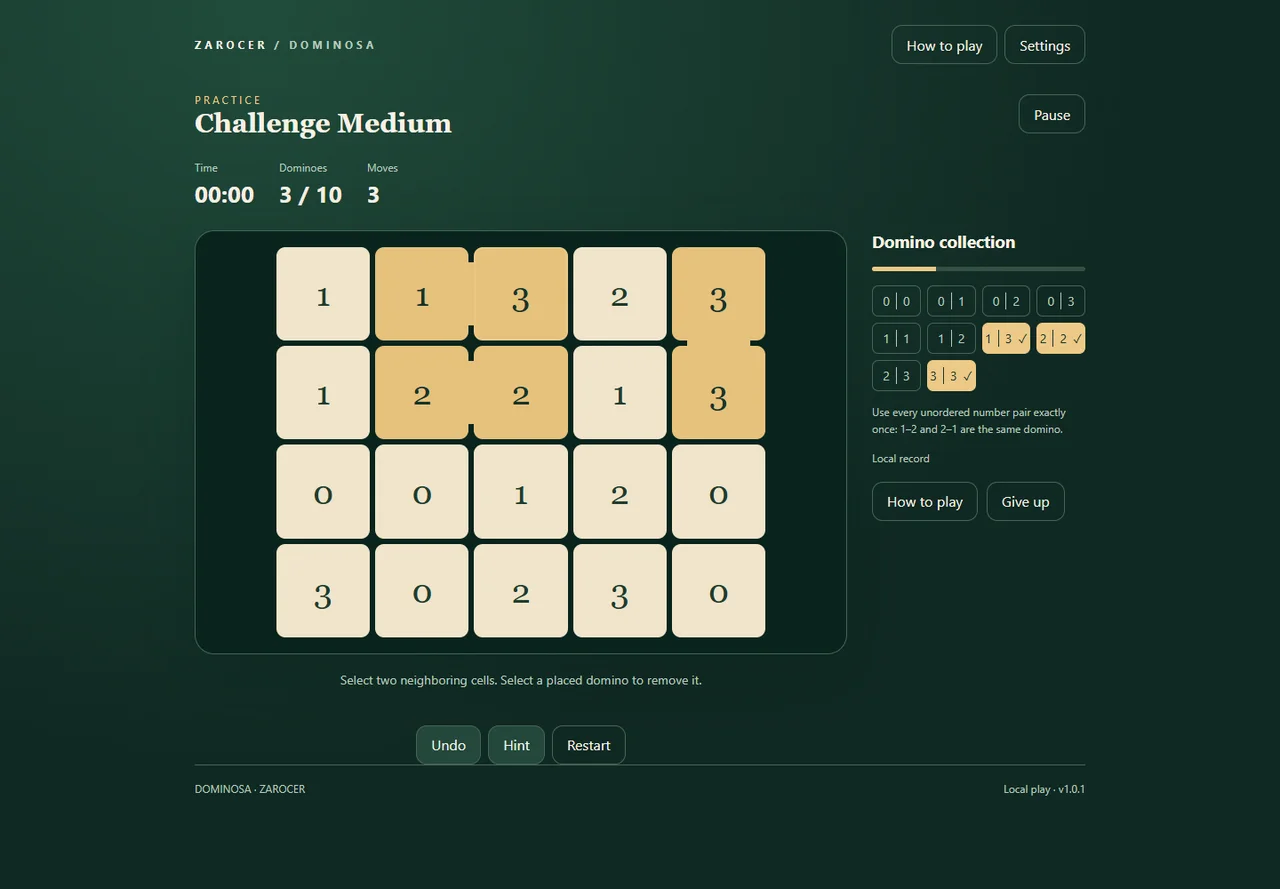Select the unplaced 1 tile in row two, column one
Image resolution: width=1280 pixels, height=889 pixels.
coord(323,393)
